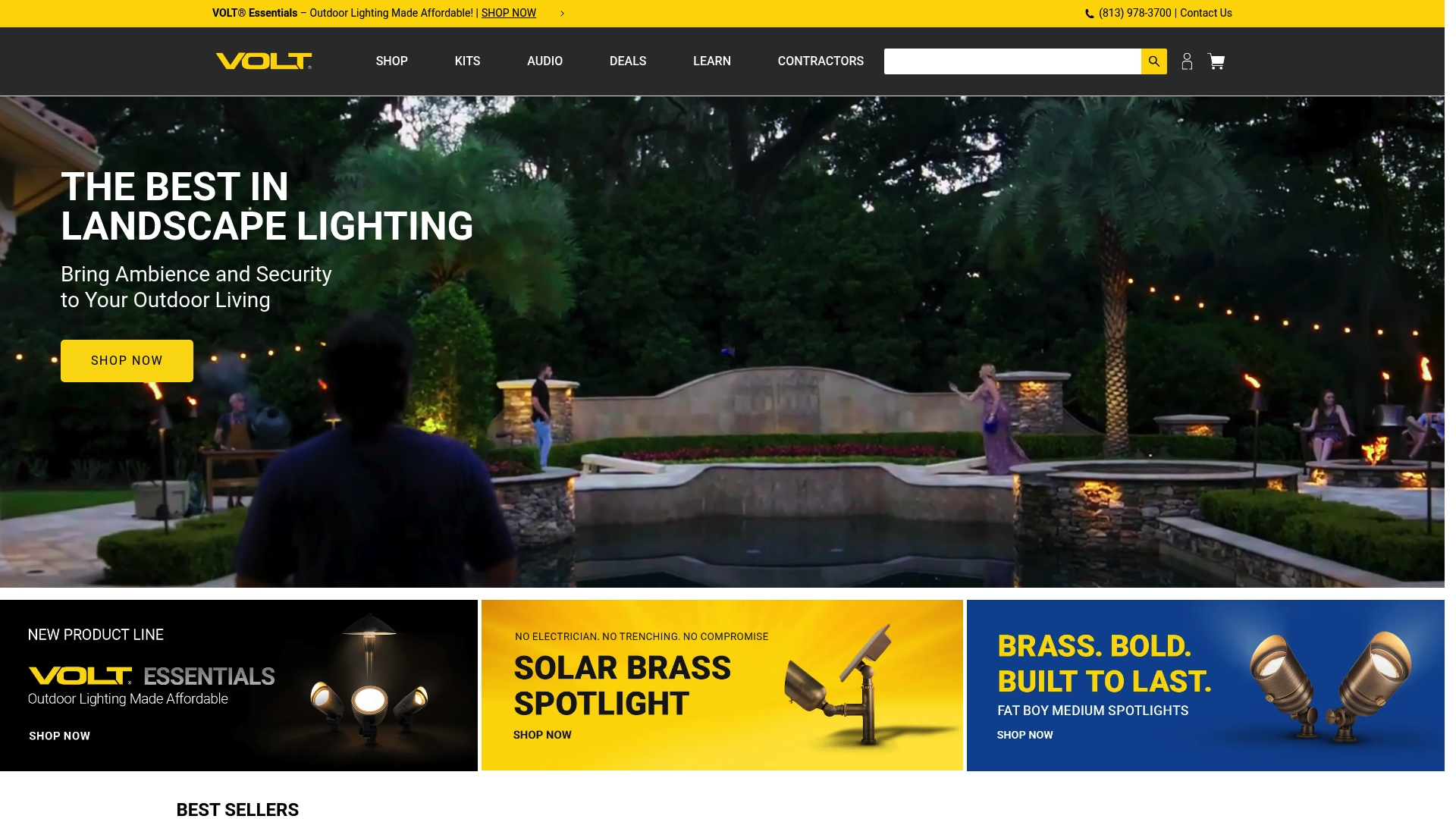Click the VOLT logo in header

click(x=264, y=61)
